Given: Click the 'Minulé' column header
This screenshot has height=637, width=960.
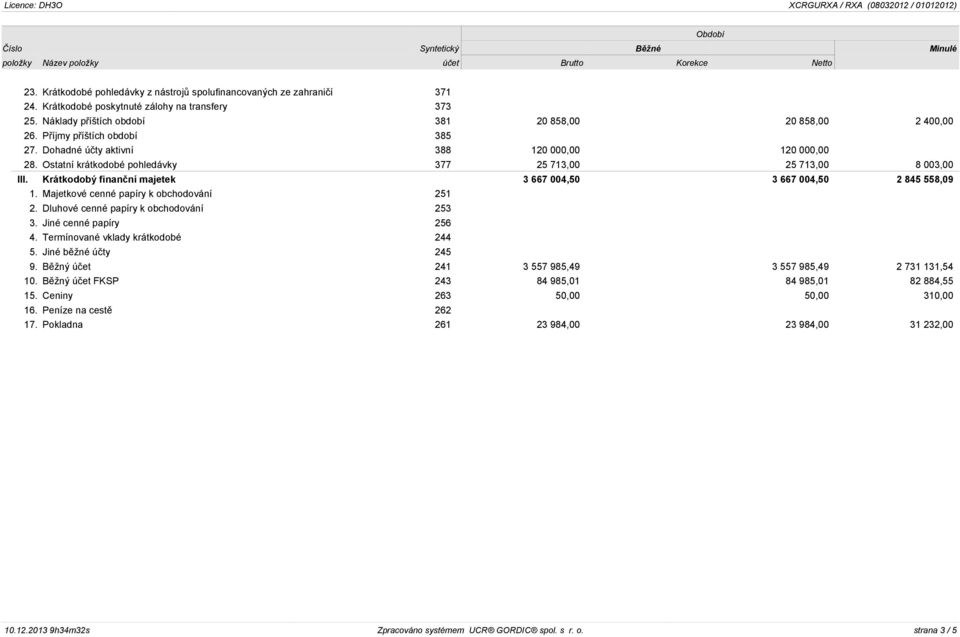Looking at the screenshot, I should (943, 48).
